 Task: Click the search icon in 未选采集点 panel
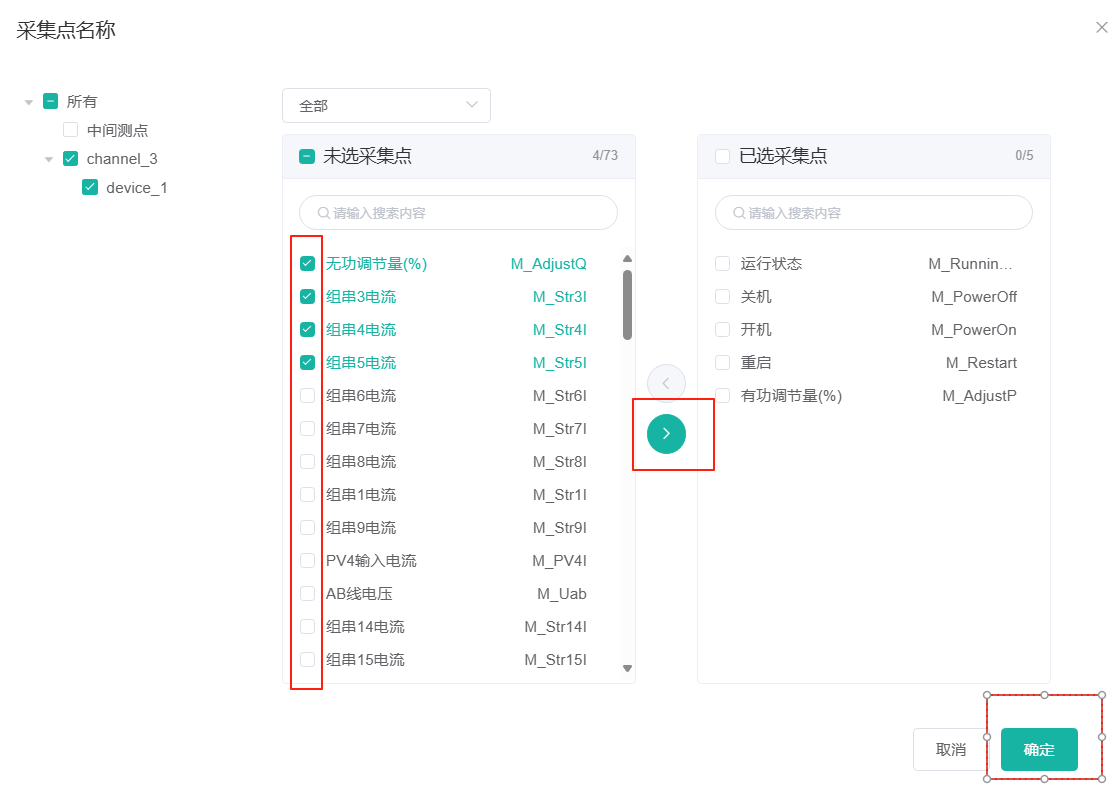324,213
